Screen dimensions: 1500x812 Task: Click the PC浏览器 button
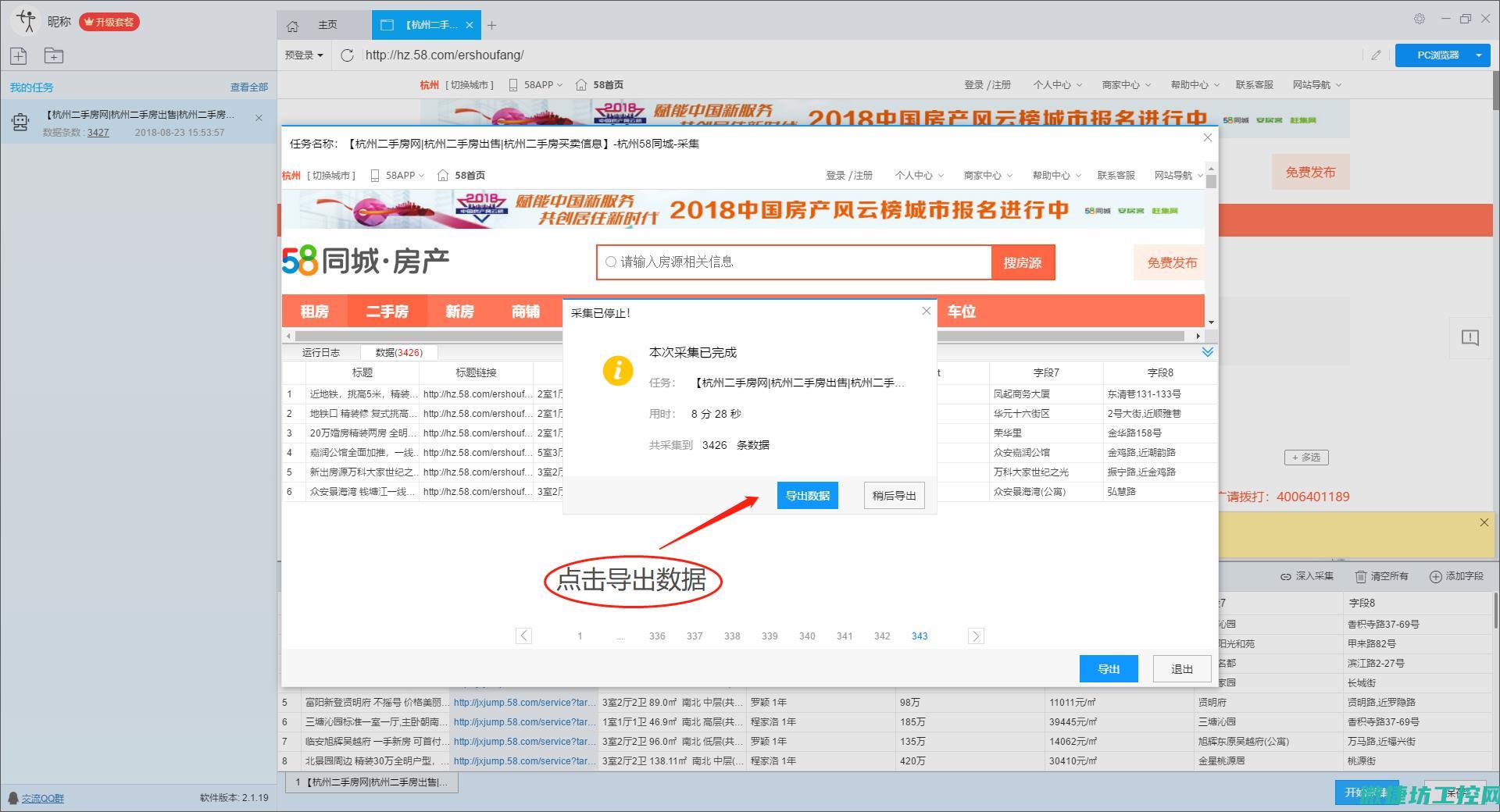(x=1437, y=55)
